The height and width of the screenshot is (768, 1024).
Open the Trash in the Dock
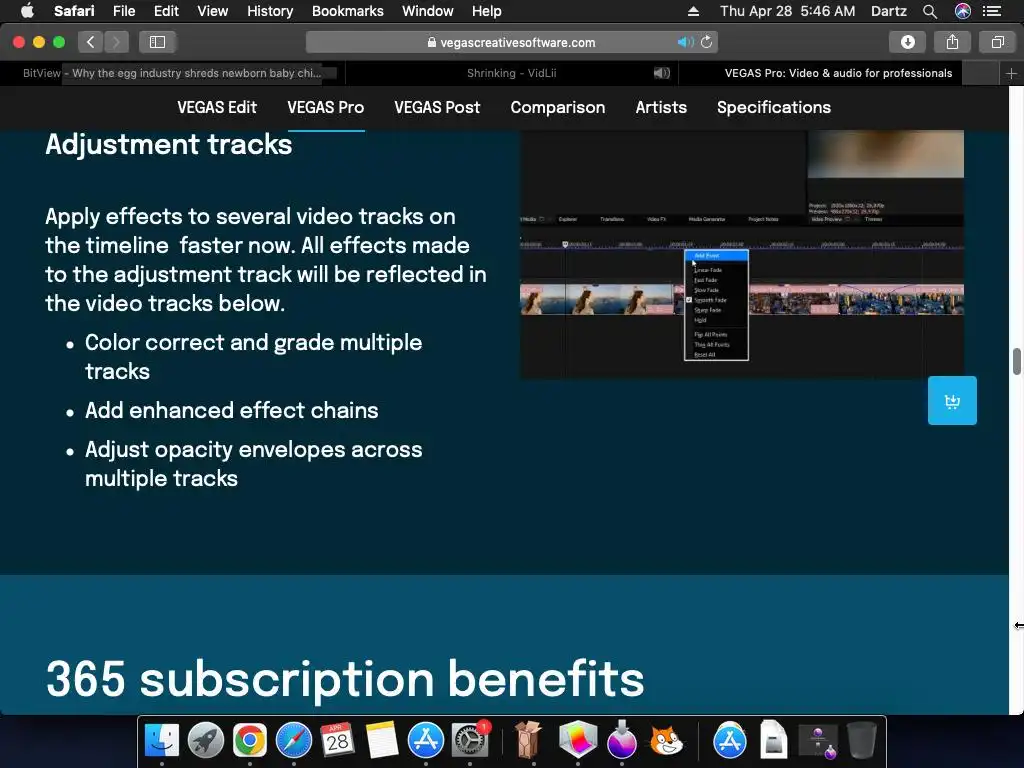[x=861, y=741]
